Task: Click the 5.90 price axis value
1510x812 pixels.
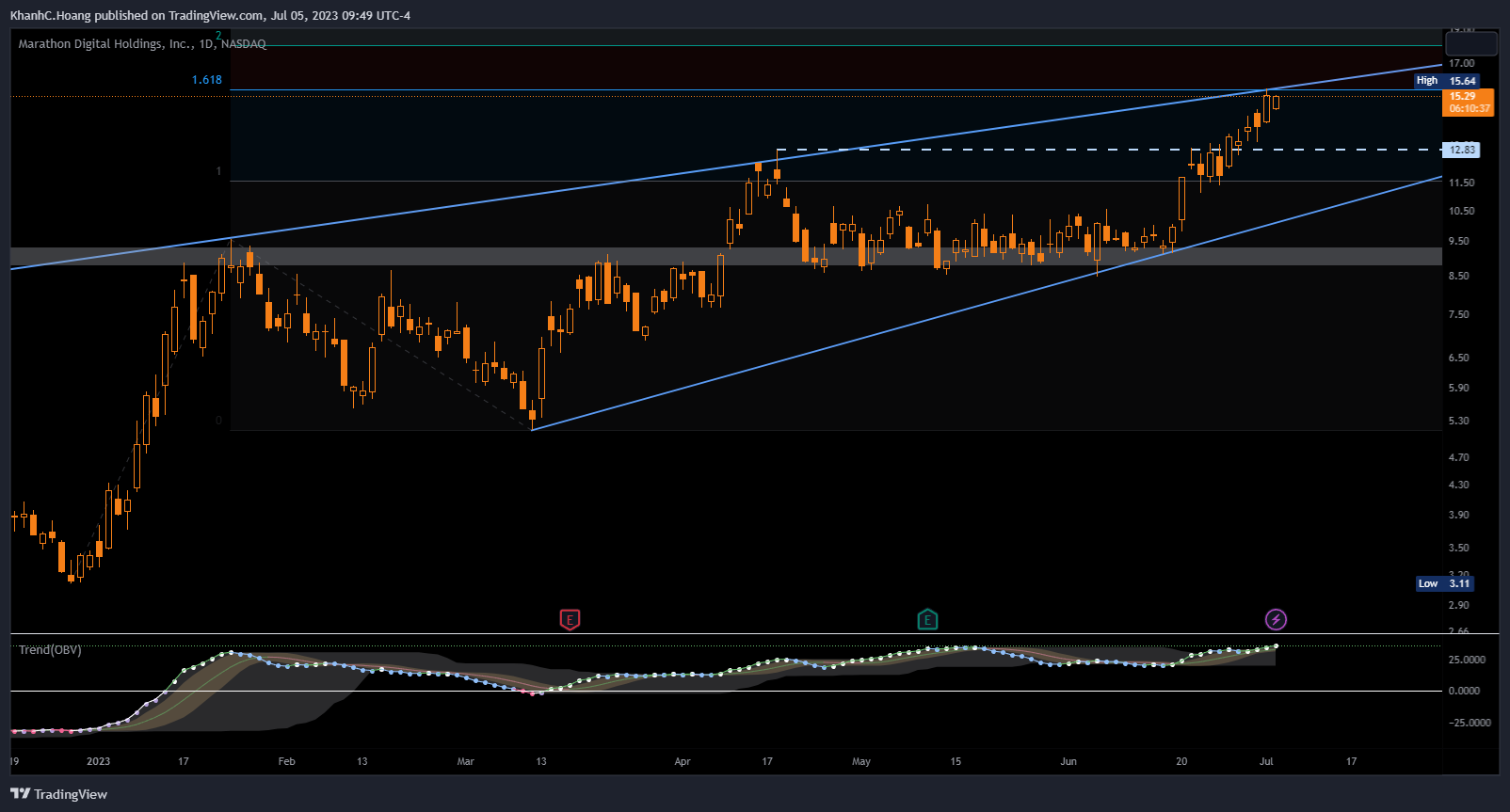Action: (1458, 388)
